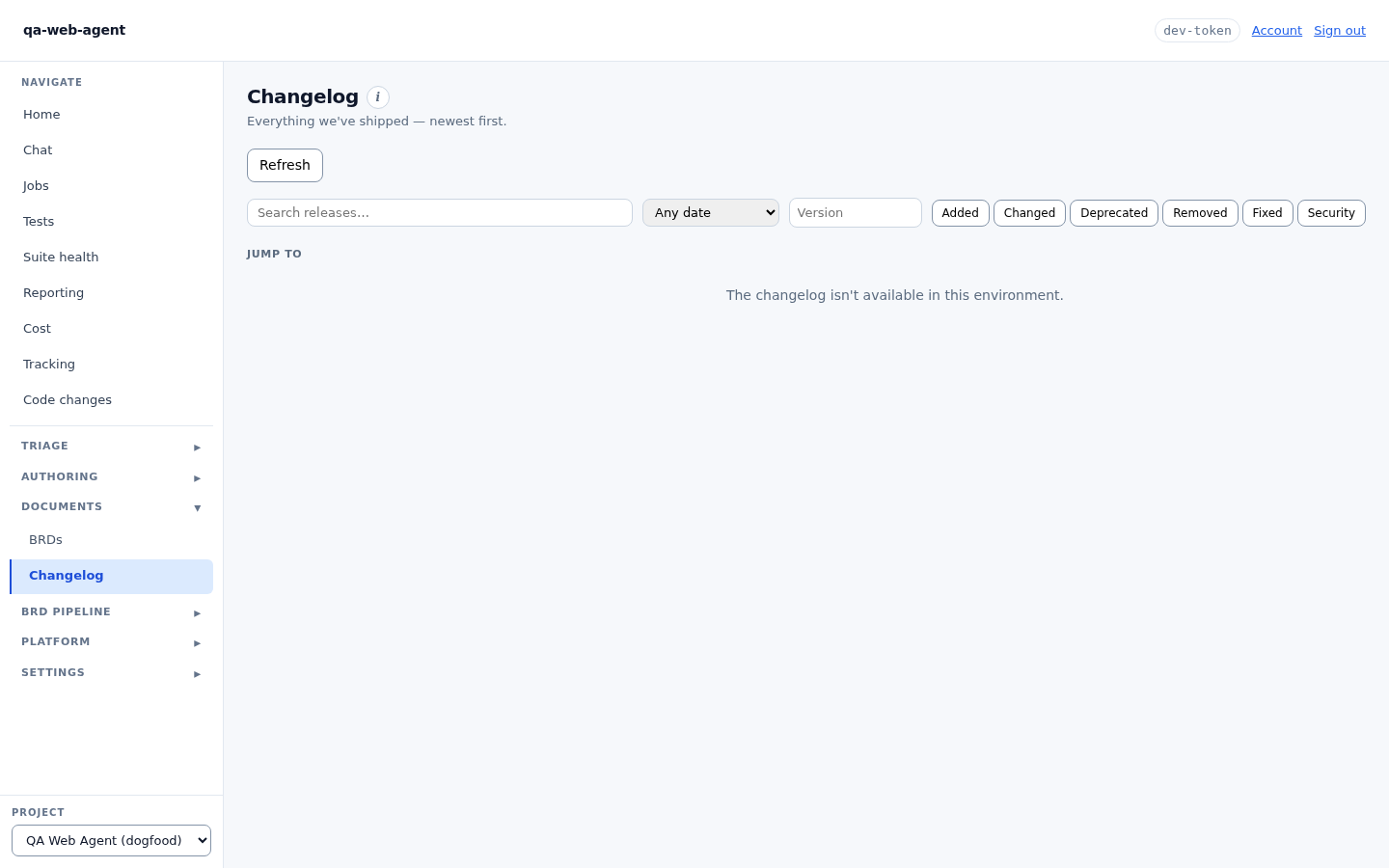Screen dimensions: 1389x868
Task: Click the Jump To label
Action: tap(274, 255)
